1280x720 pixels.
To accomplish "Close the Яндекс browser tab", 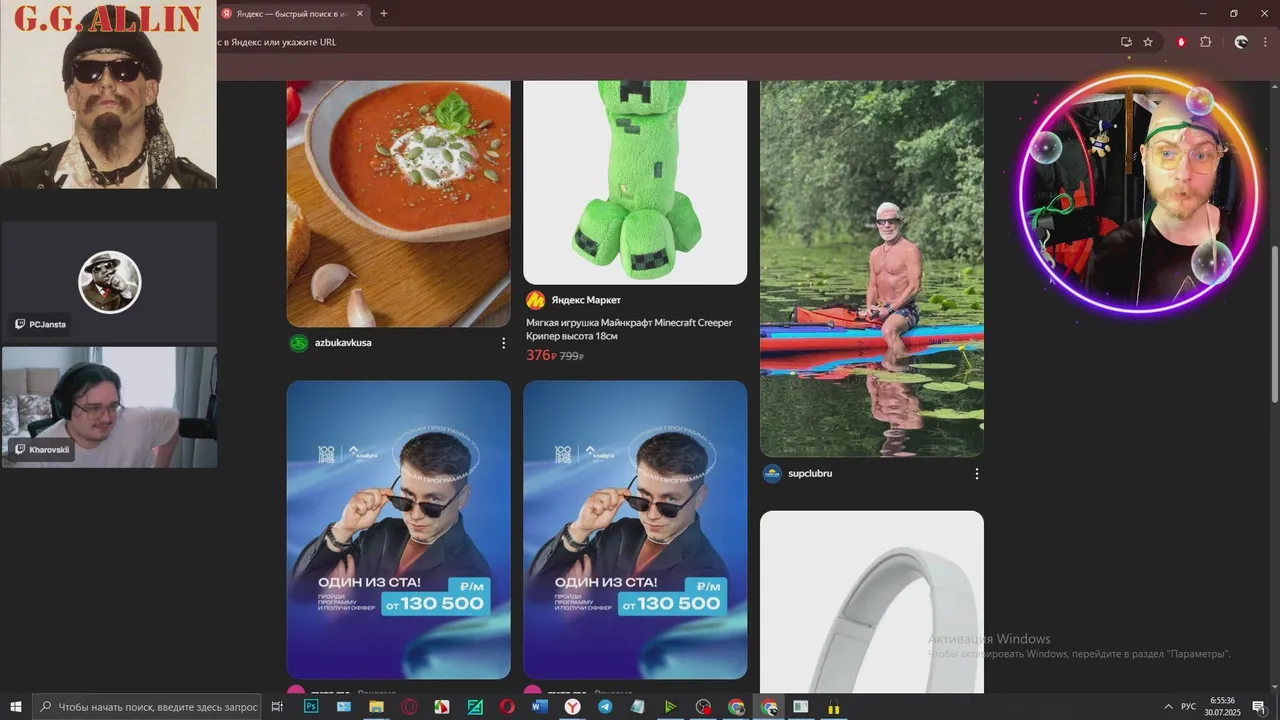I will pos(360,14).
